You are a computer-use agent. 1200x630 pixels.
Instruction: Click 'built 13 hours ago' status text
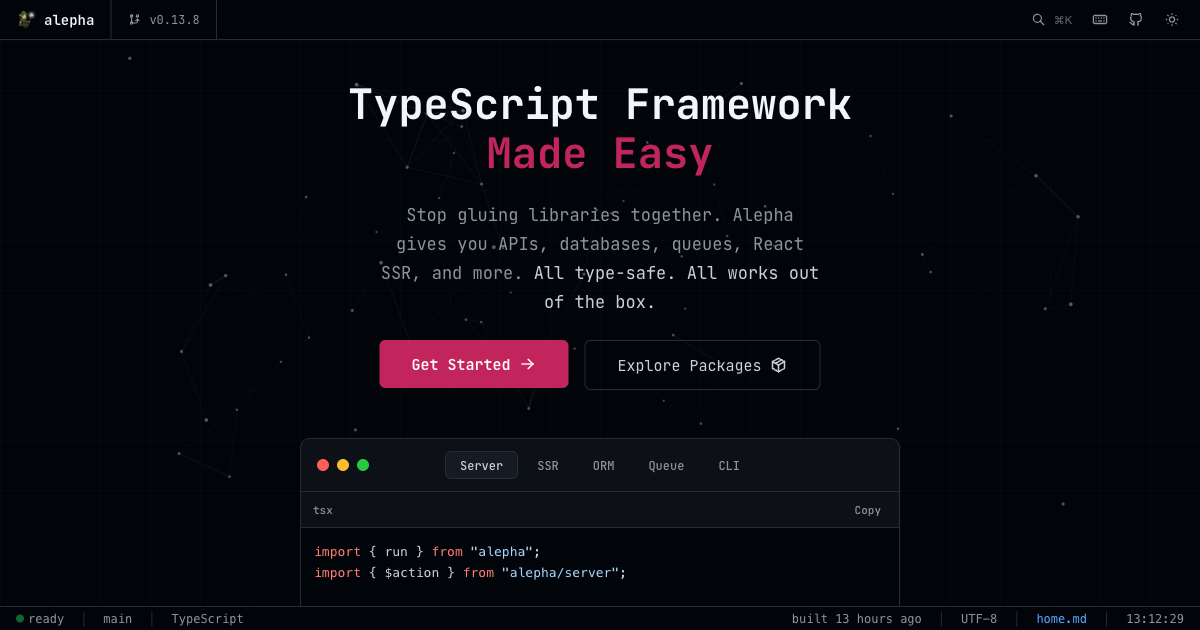tap(857, 619)
